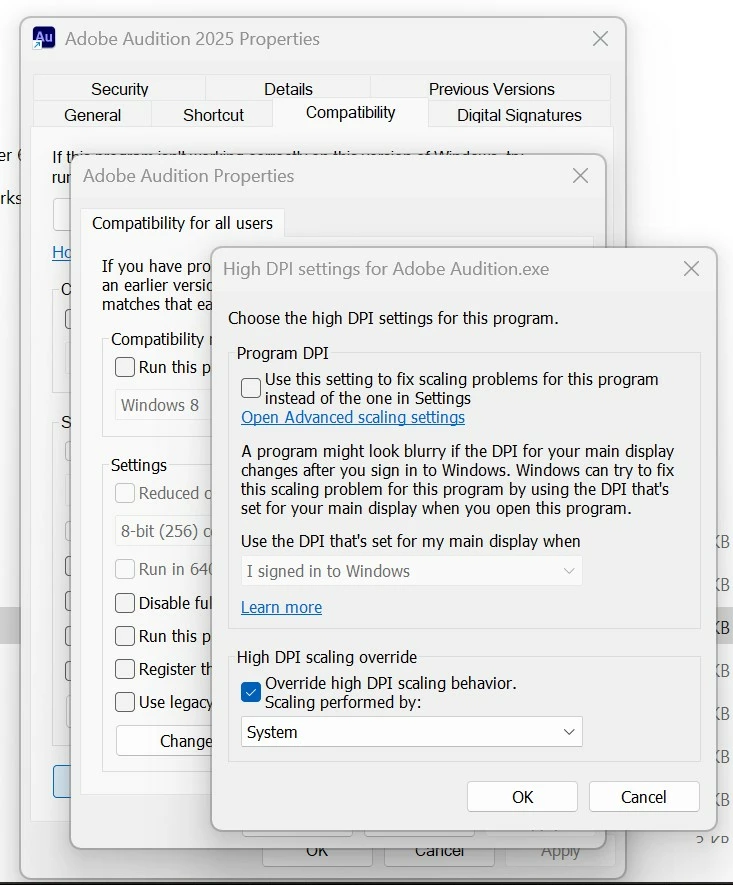Select the Previous Versions tab
733x885 pixels.
(491, 89)
